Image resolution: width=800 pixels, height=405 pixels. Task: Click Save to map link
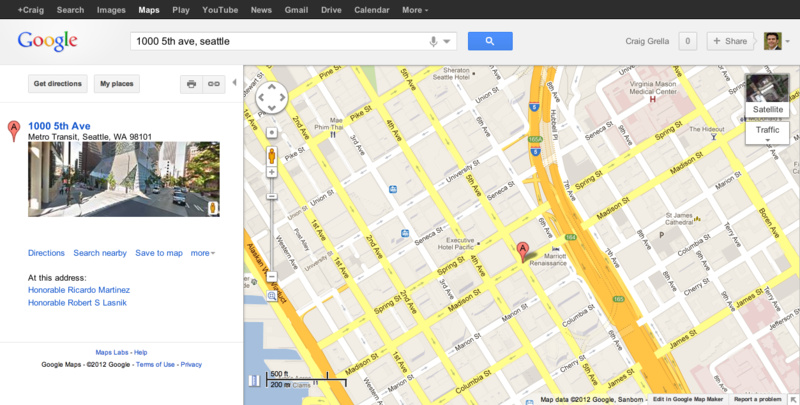tap(159, 253)
